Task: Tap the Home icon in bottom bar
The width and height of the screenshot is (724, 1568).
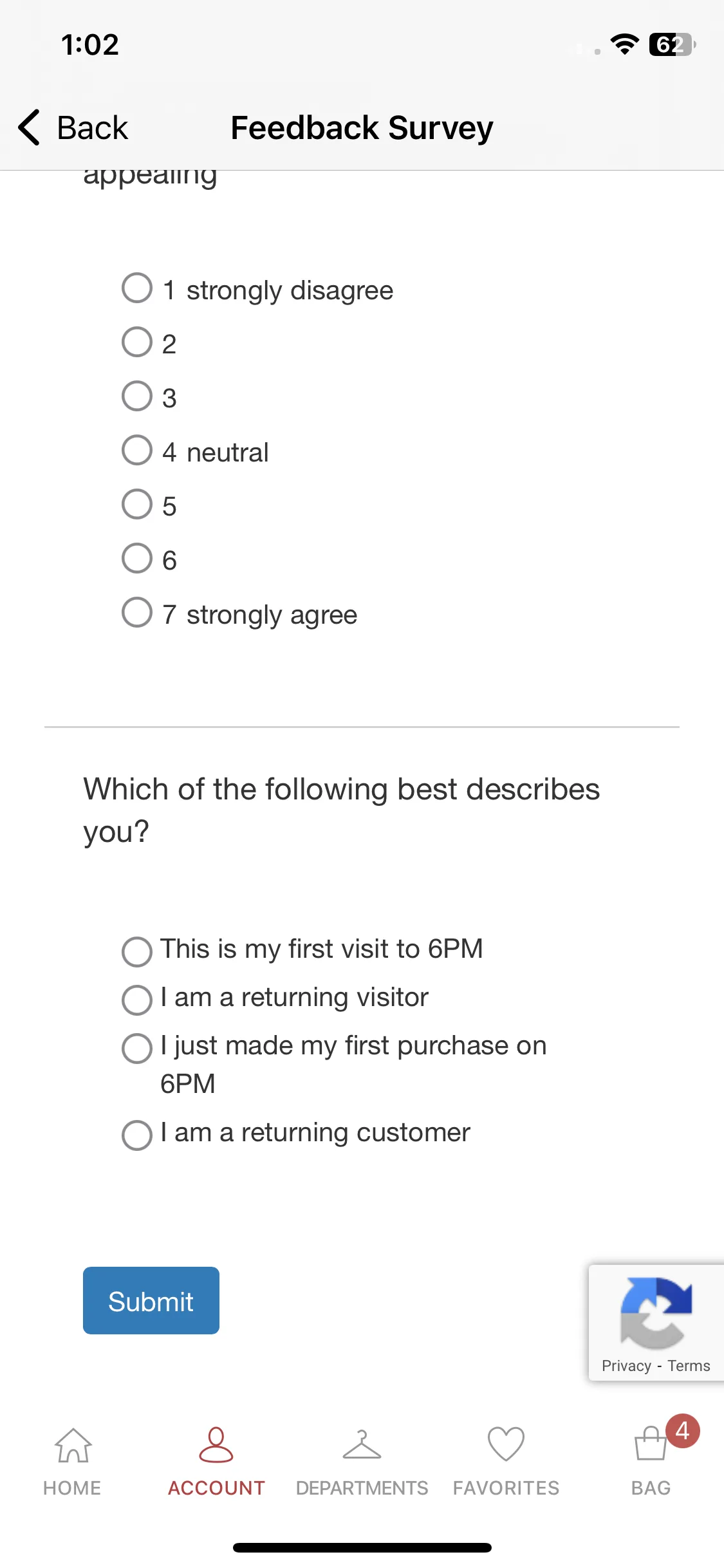Action: click(x=73, y=1446)
